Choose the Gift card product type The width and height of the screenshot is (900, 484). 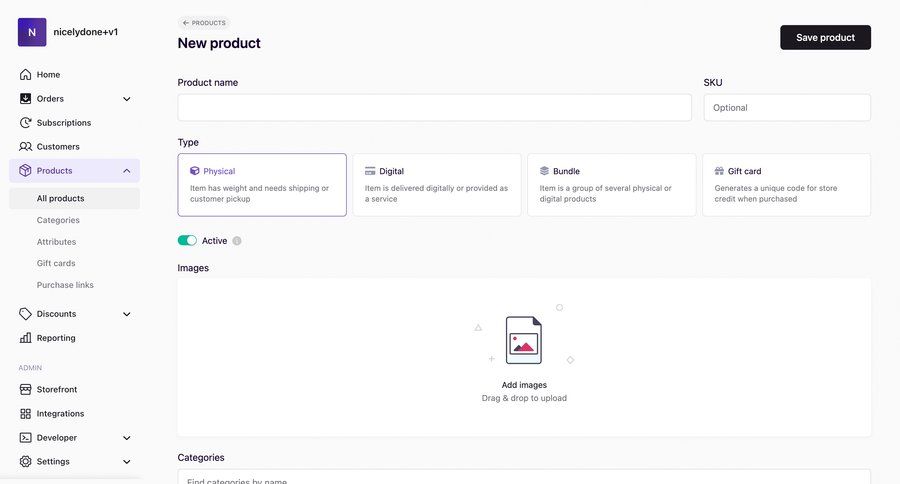[x=786, y=184]
